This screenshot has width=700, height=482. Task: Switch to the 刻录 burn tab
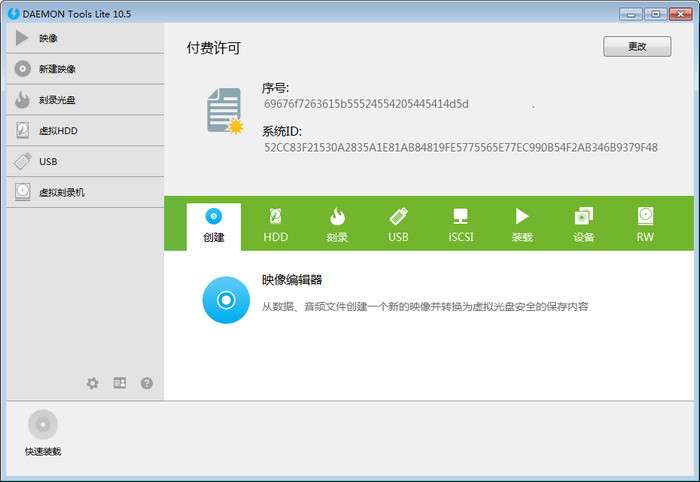(337, 225)
